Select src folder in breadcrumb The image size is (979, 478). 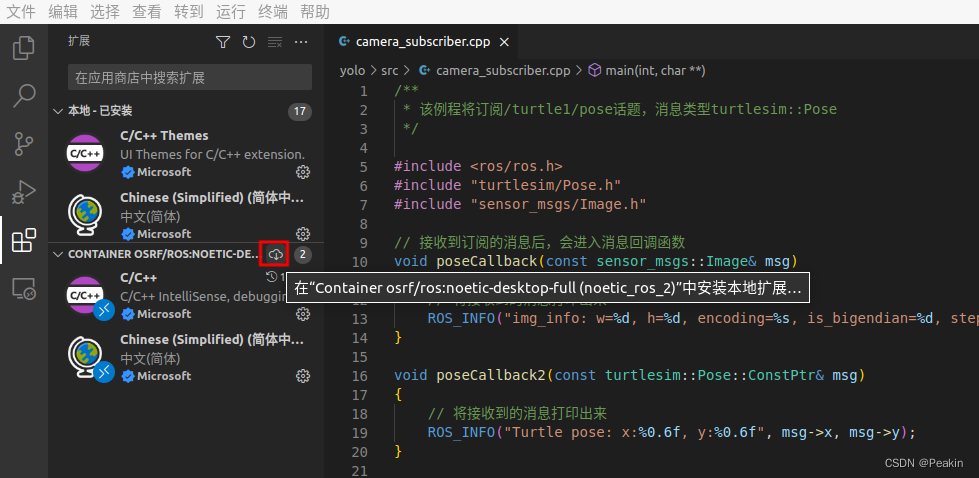tap(389, 71)
